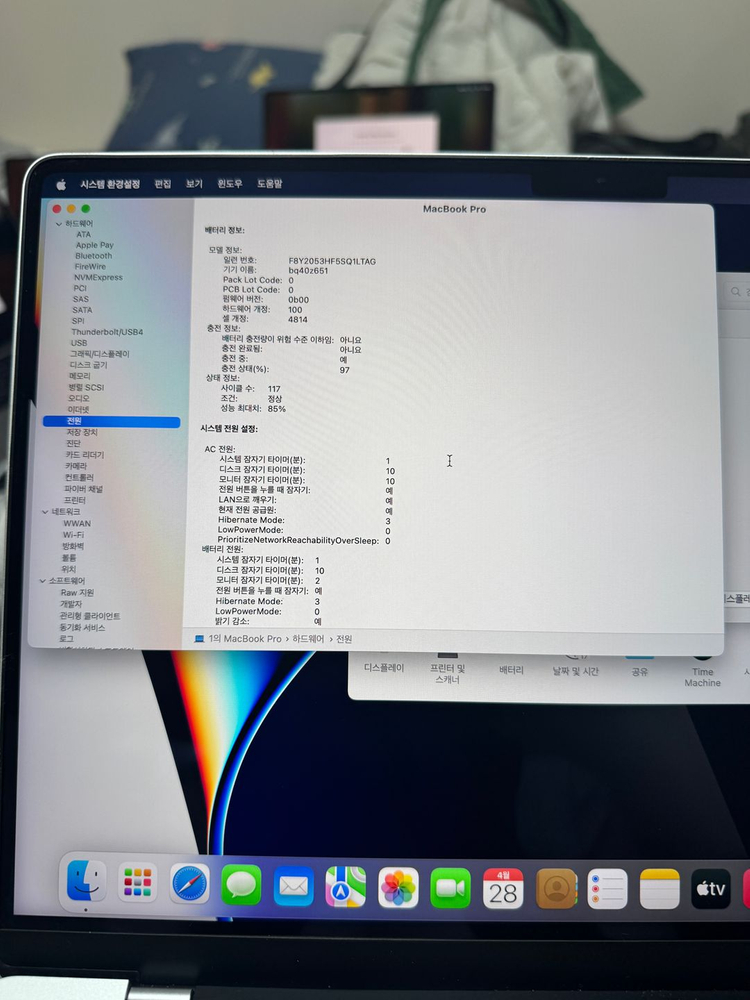Select 이더넷 in sidebar
The height and width of the screenshot is (1000, 750).
point(78,409)
